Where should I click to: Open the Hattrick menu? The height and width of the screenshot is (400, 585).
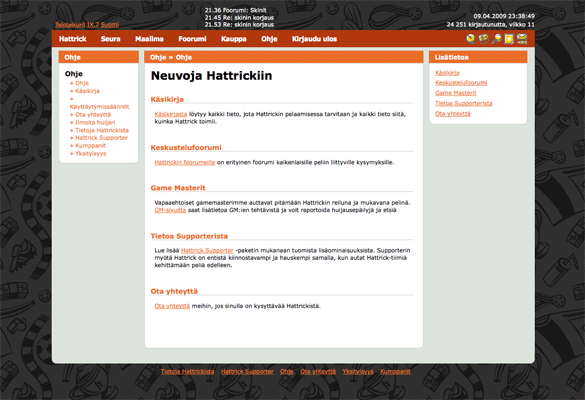click(72, 39)
